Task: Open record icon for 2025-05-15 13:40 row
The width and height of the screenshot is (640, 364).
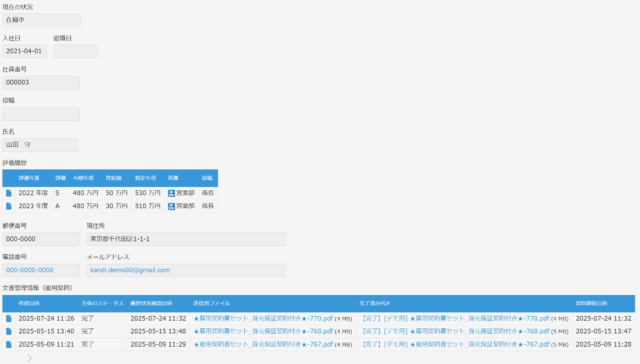Action: [9, 331]
